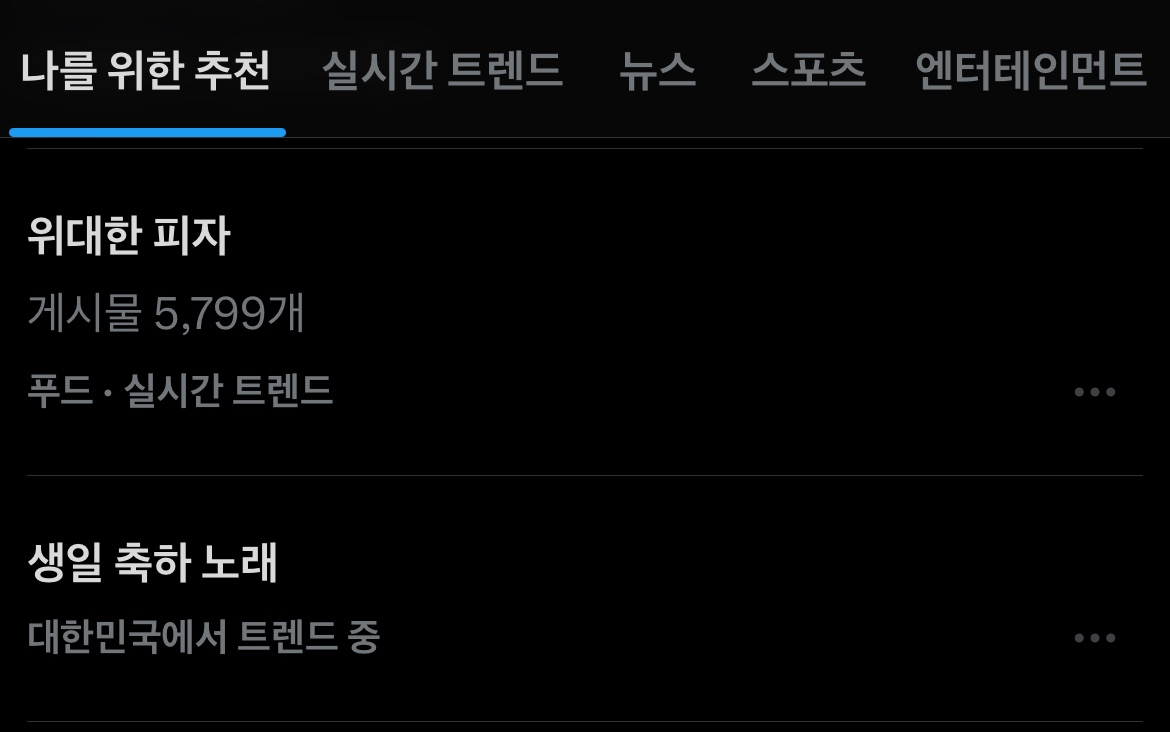Click the 푸드 · 실시간 트렌드 category label
This screenshot has width=1170, height=732.
tap(180, 390)
